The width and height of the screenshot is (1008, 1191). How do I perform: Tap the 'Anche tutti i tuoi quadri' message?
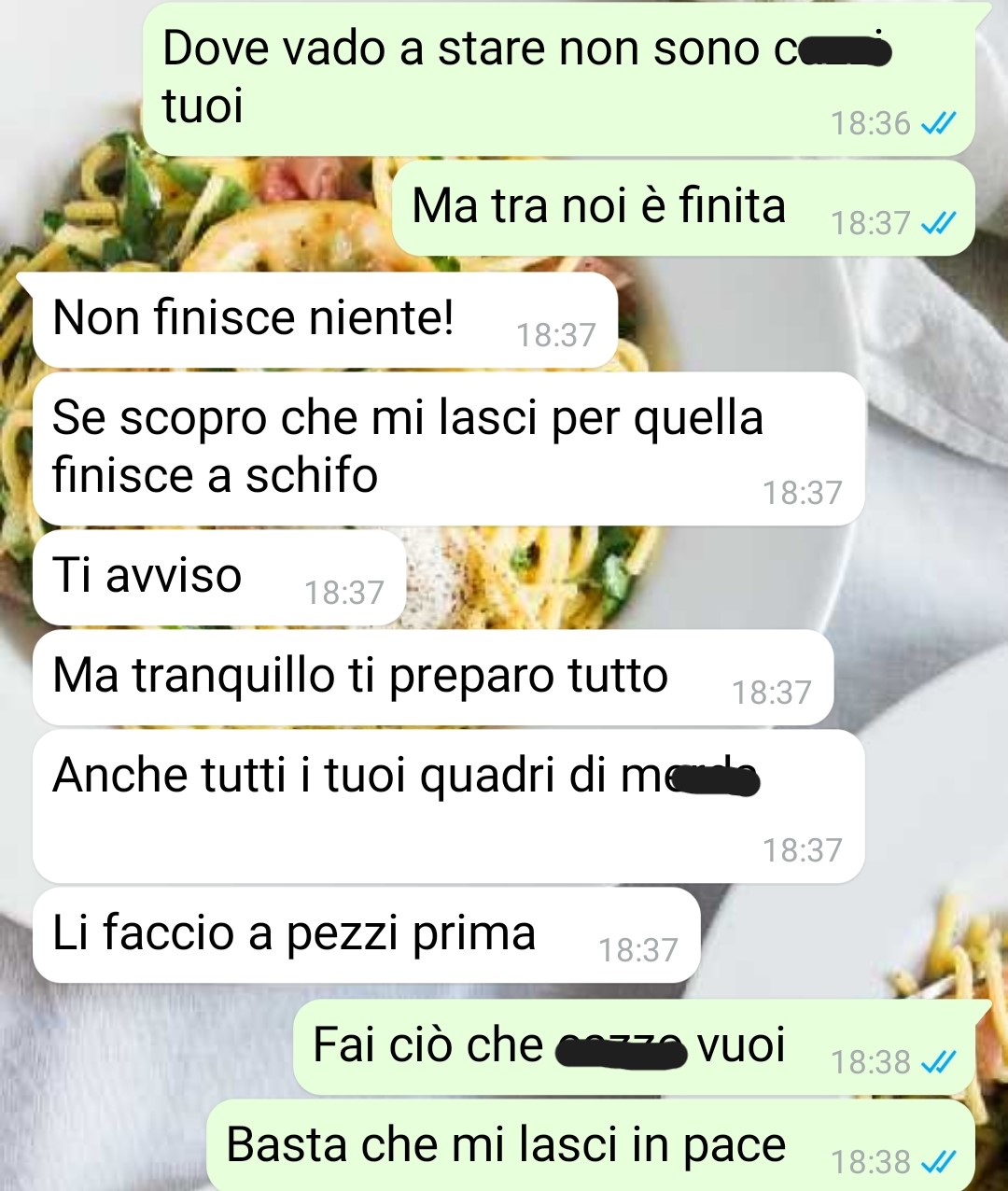448,806
